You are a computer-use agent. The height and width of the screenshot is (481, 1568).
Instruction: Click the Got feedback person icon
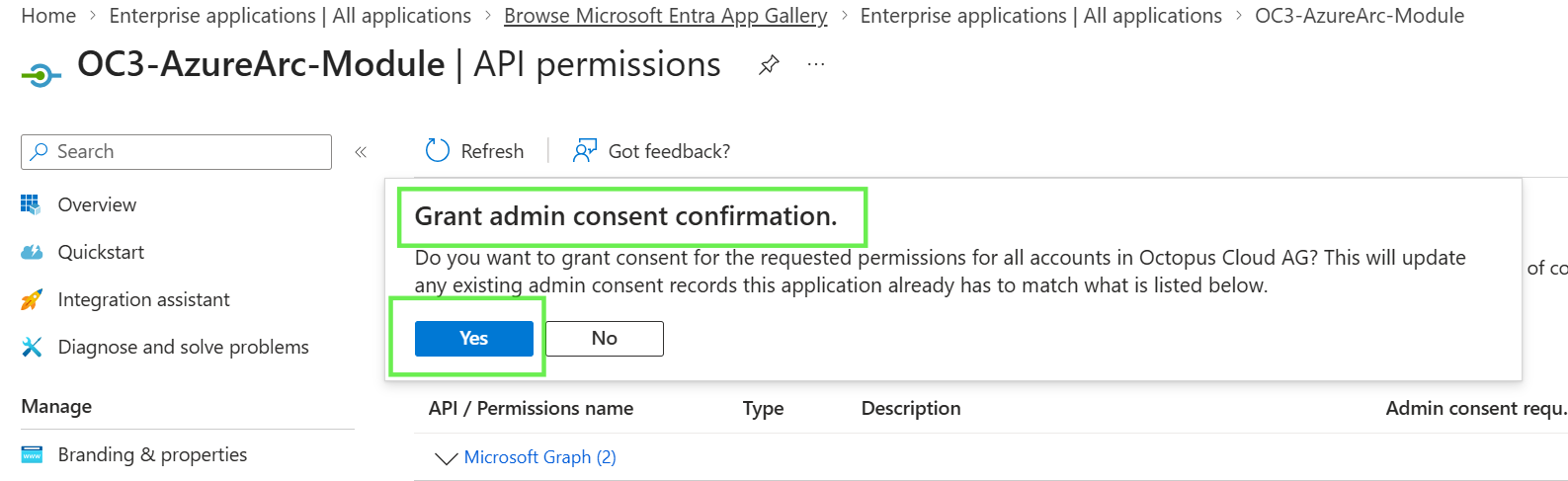pos(585,150)
